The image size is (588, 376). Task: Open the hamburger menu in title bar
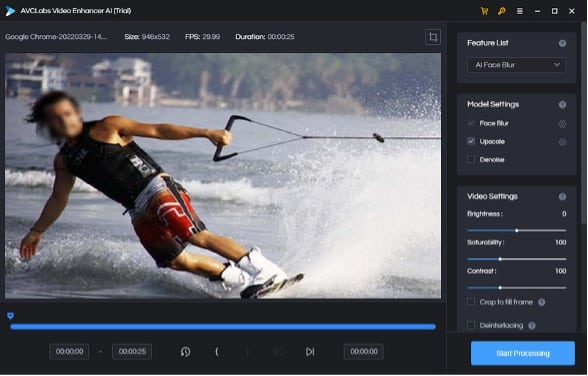click(520, 11)
